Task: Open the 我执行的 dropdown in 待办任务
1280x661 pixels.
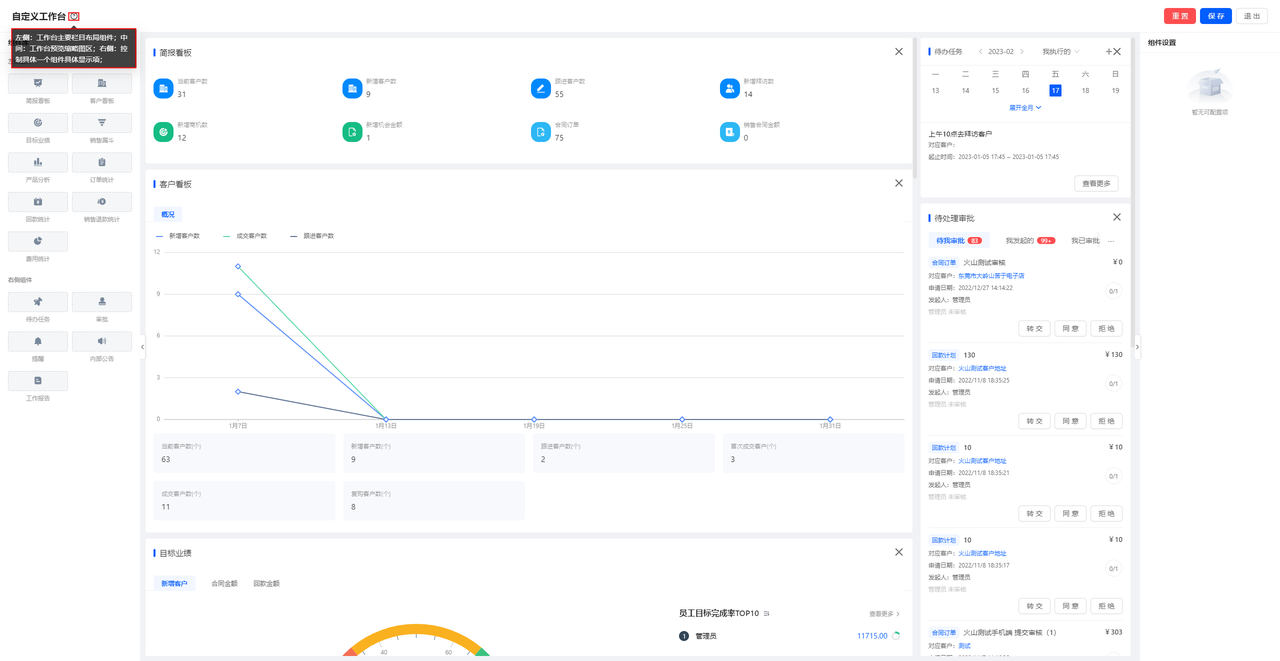Action: point(1060,52)
